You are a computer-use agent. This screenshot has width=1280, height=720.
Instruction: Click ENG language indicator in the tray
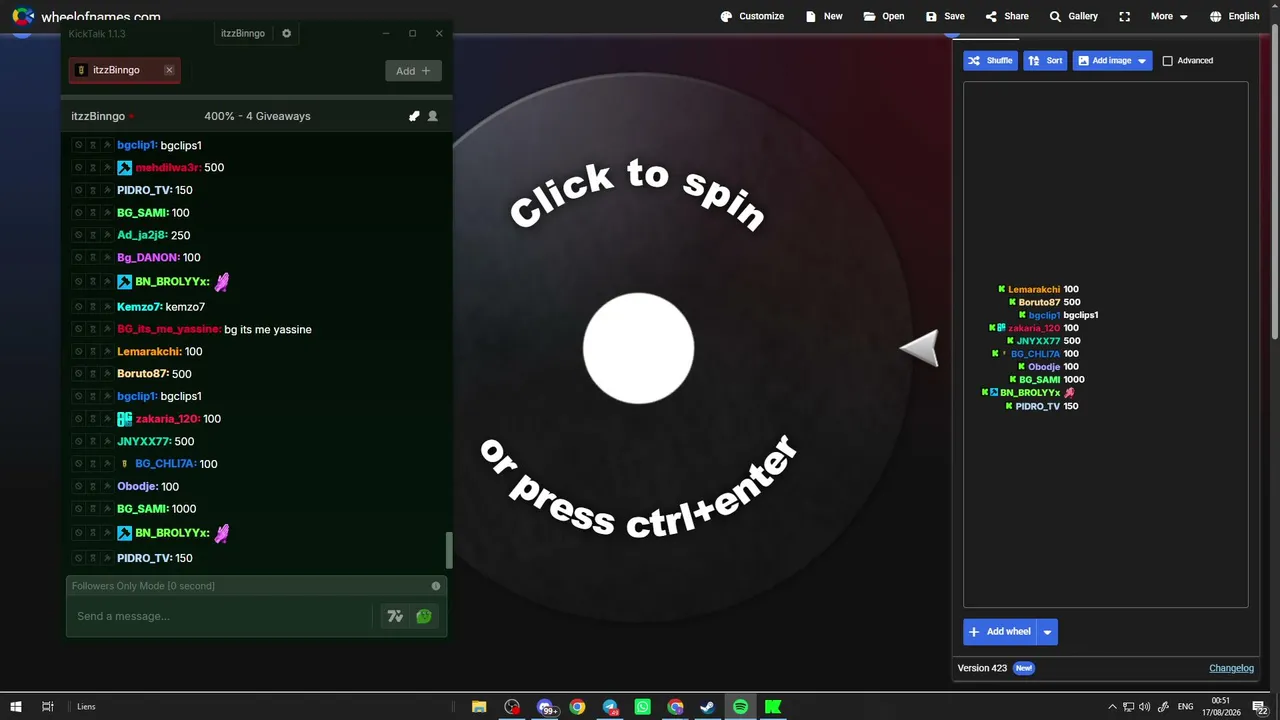coord(1186,707)
